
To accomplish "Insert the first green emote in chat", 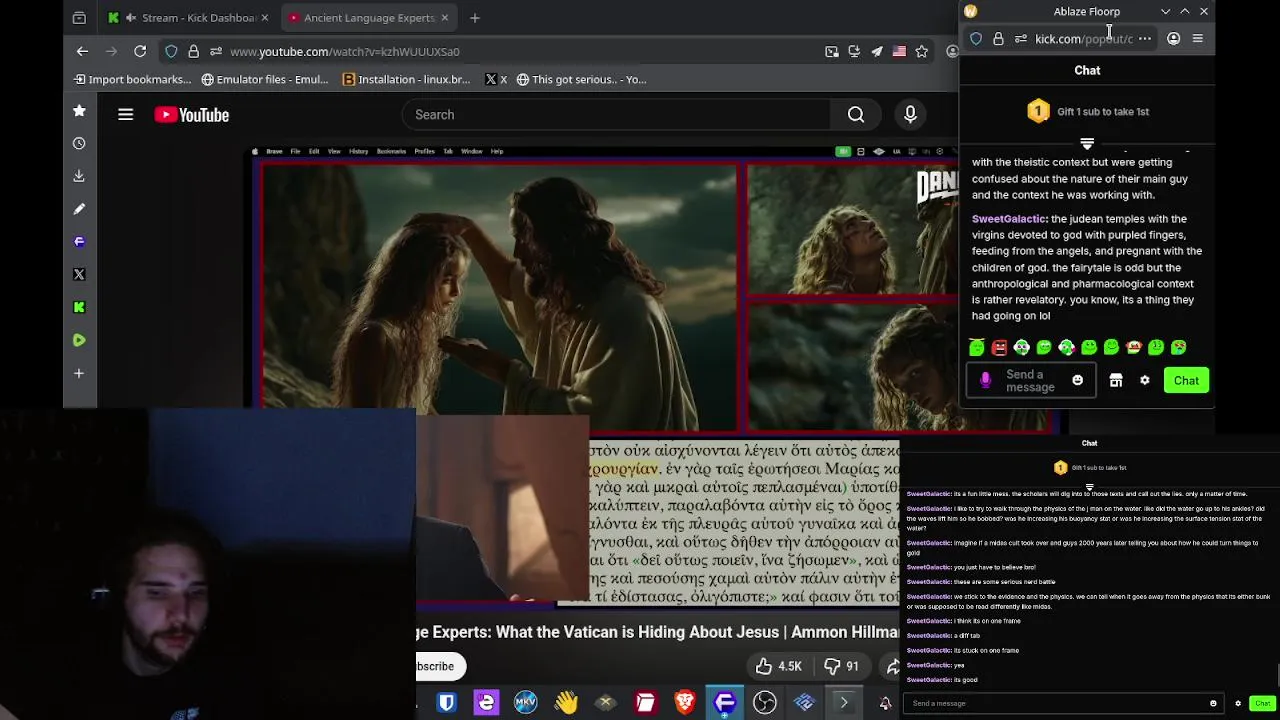I will tap(977, 347).
